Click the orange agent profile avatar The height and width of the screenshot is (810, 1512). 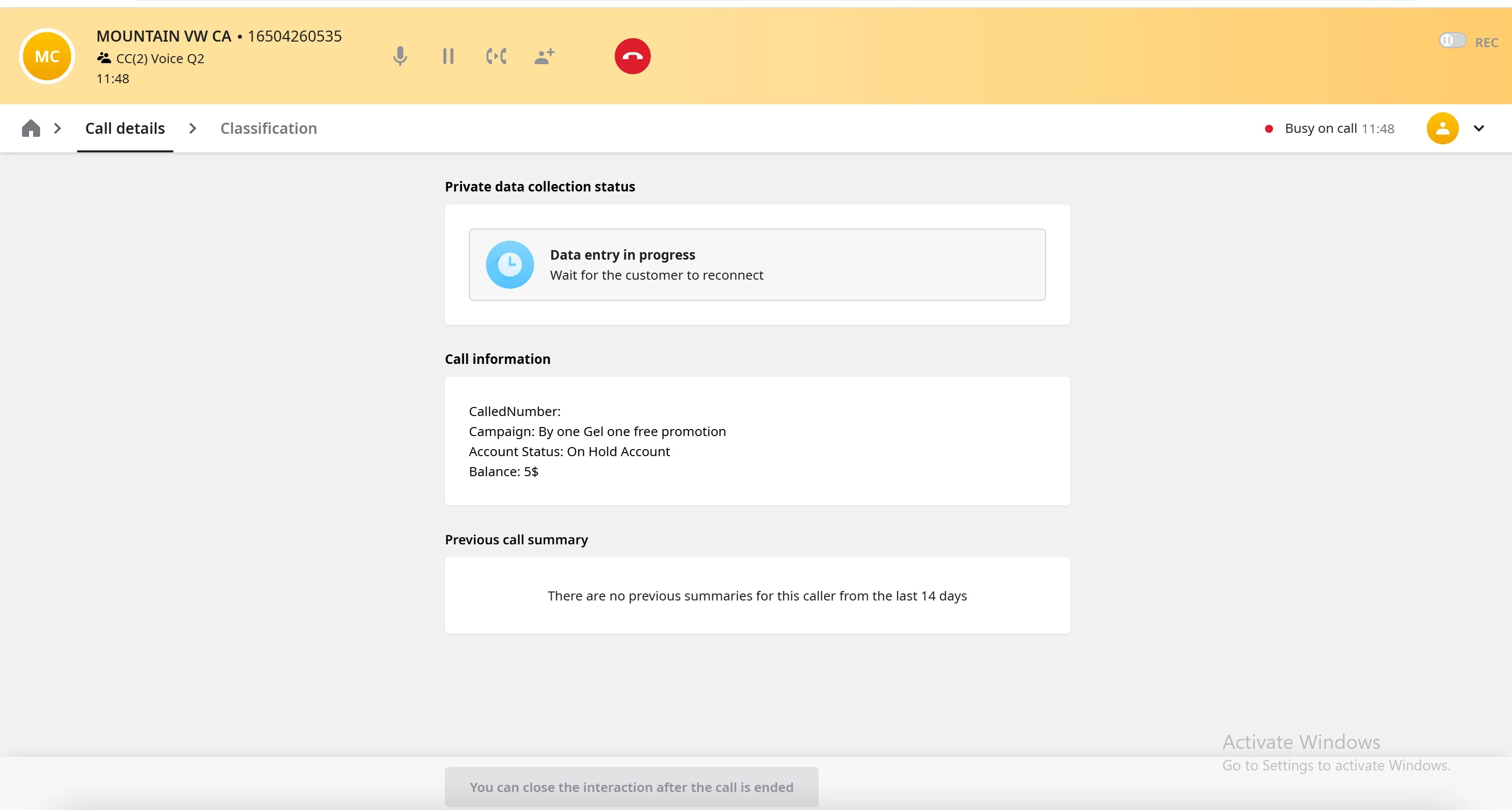tap(1442, 128)
